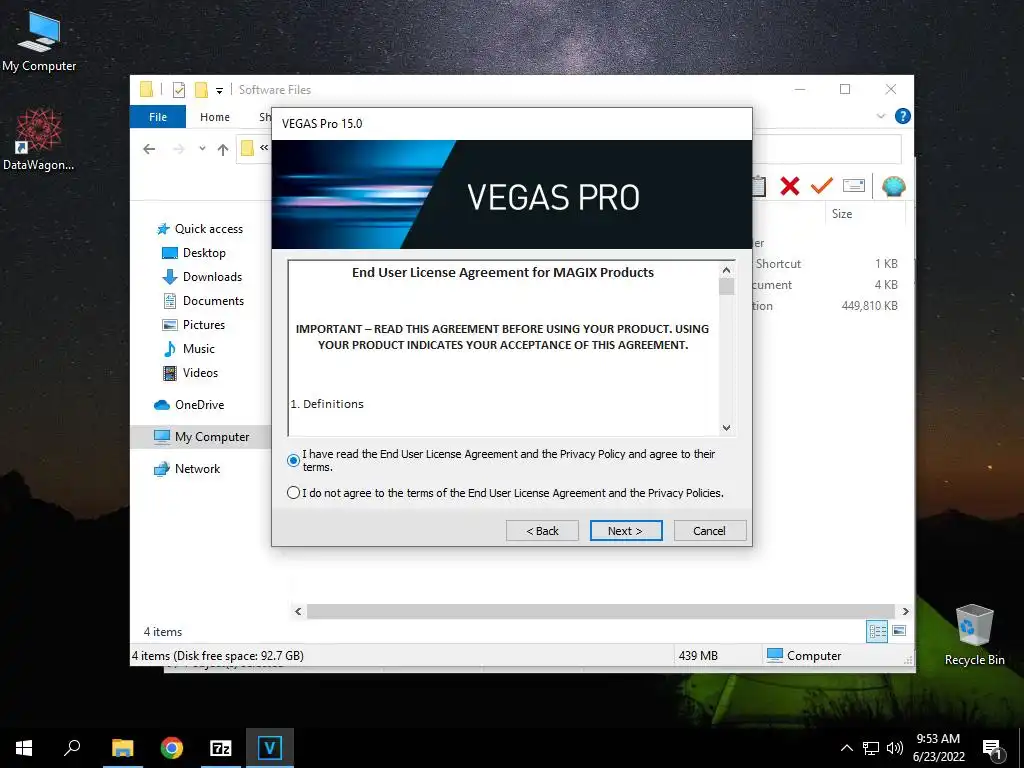Click the rename toolbar icon in Explorer
This screenshot has width=1024, height=768.
click(x=854, y=186)
